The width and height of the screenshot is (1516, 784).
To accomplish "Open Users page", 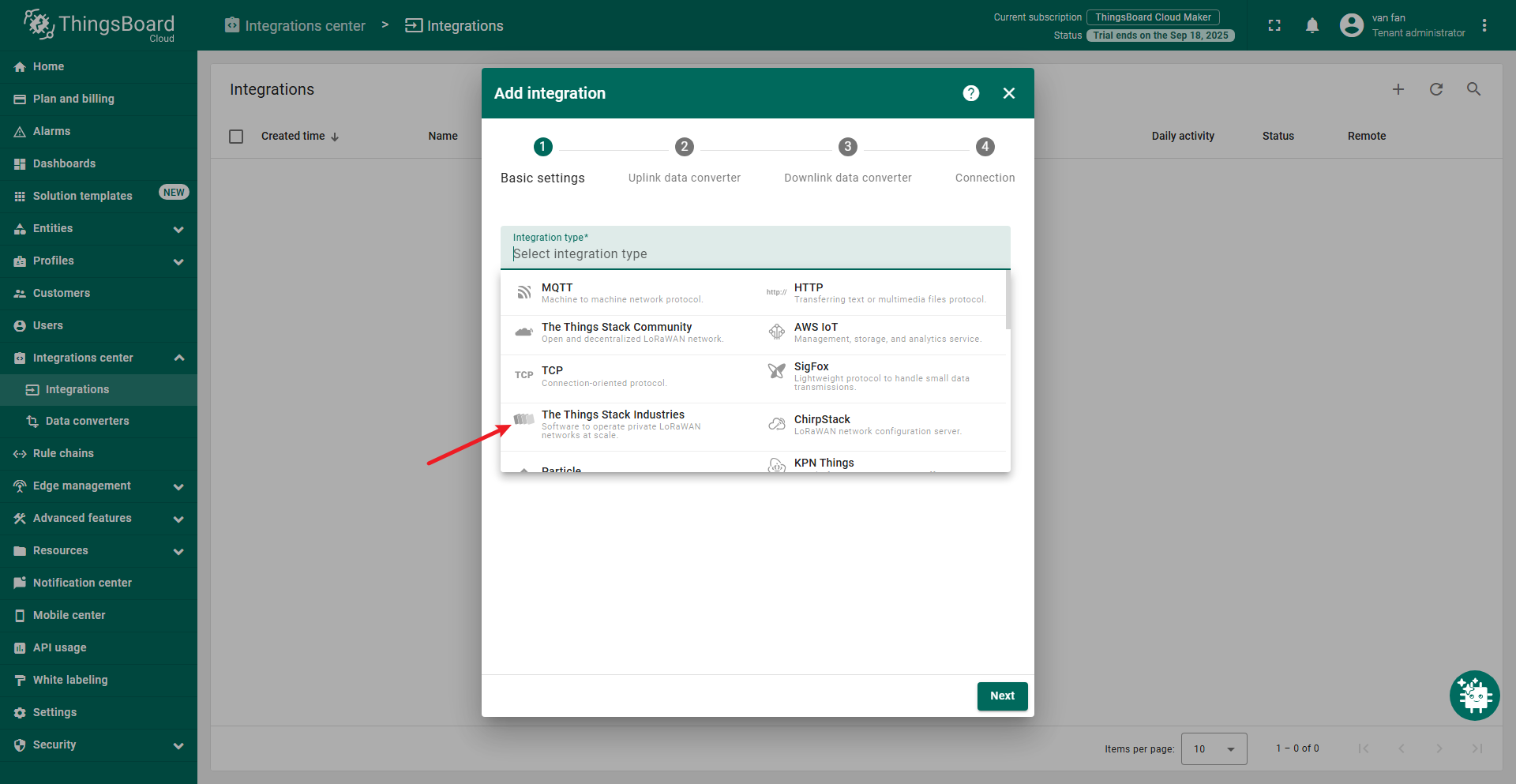I will pyautogui.click(x=98, y=325).
